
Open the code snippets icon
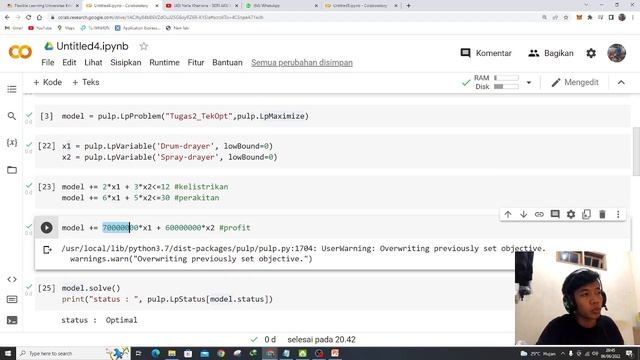coord(12,280)
